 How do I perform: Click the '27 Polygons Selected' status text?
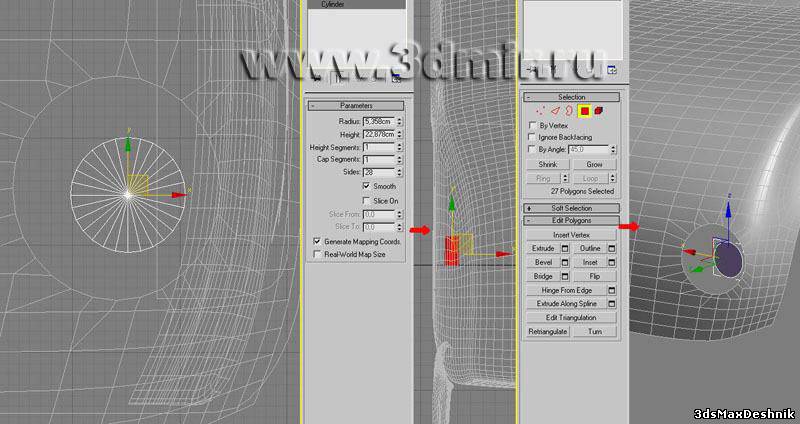point(582,191)
